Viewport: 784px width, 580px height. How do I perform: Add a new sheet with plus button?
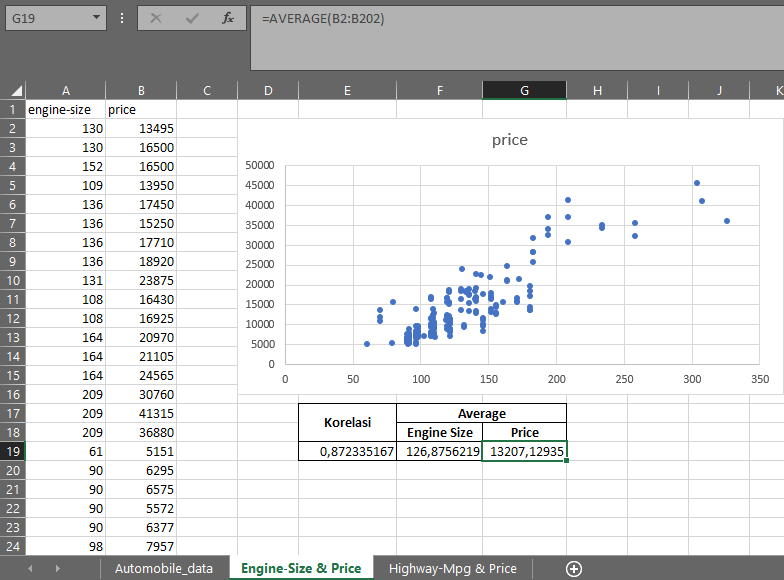click(574, 569)
